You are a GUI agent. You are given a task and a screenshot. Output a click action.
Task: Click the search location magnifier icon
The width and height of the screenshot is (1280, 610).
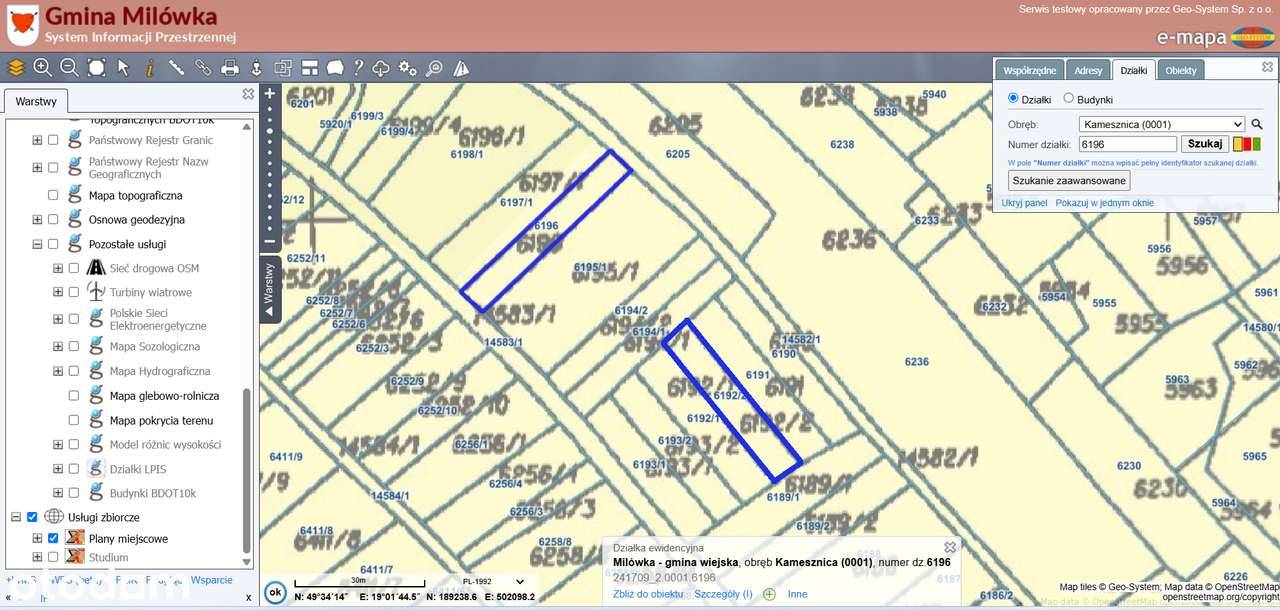click(x=434, y=68)
